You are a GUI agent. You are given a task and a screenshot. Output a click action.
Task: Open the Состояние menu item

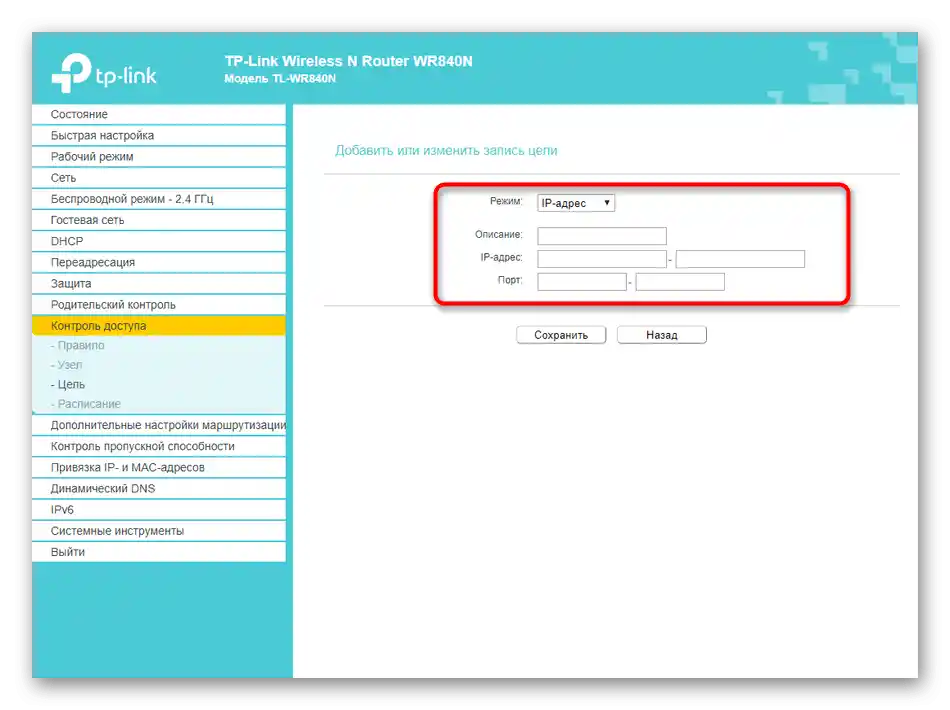(x=159, y=114)
